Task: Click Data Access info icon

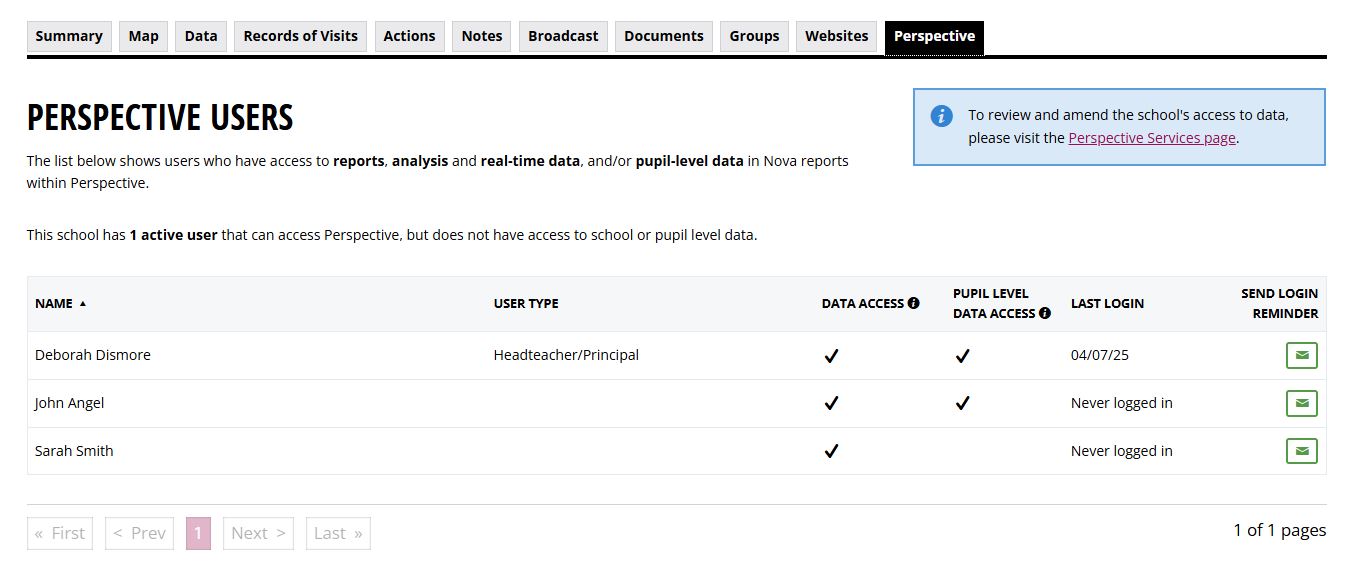Action: pos(913,303)
